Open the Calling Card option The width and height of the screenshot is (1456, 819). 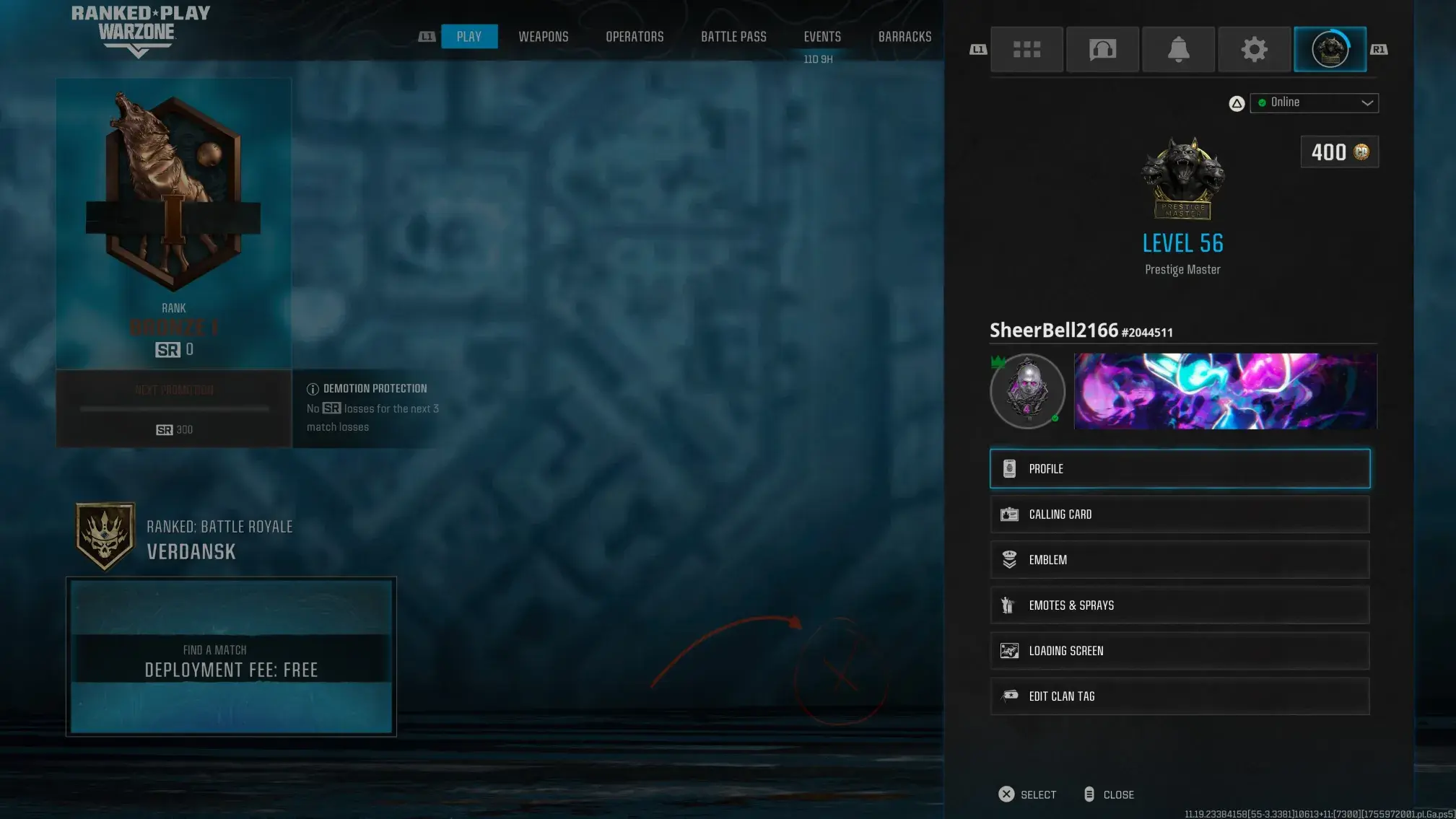1180,514
